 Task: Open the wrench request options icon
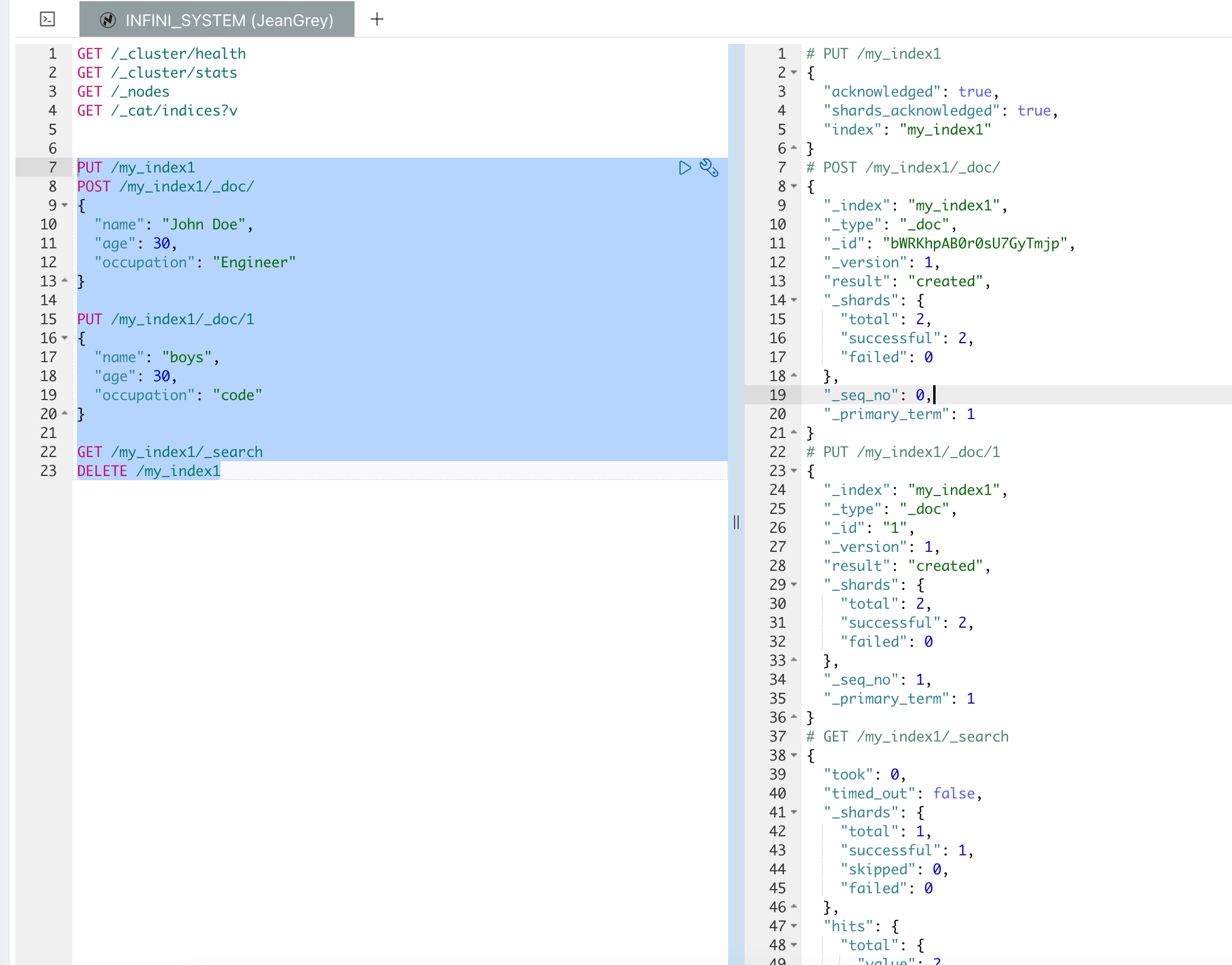tap(709, 168)
